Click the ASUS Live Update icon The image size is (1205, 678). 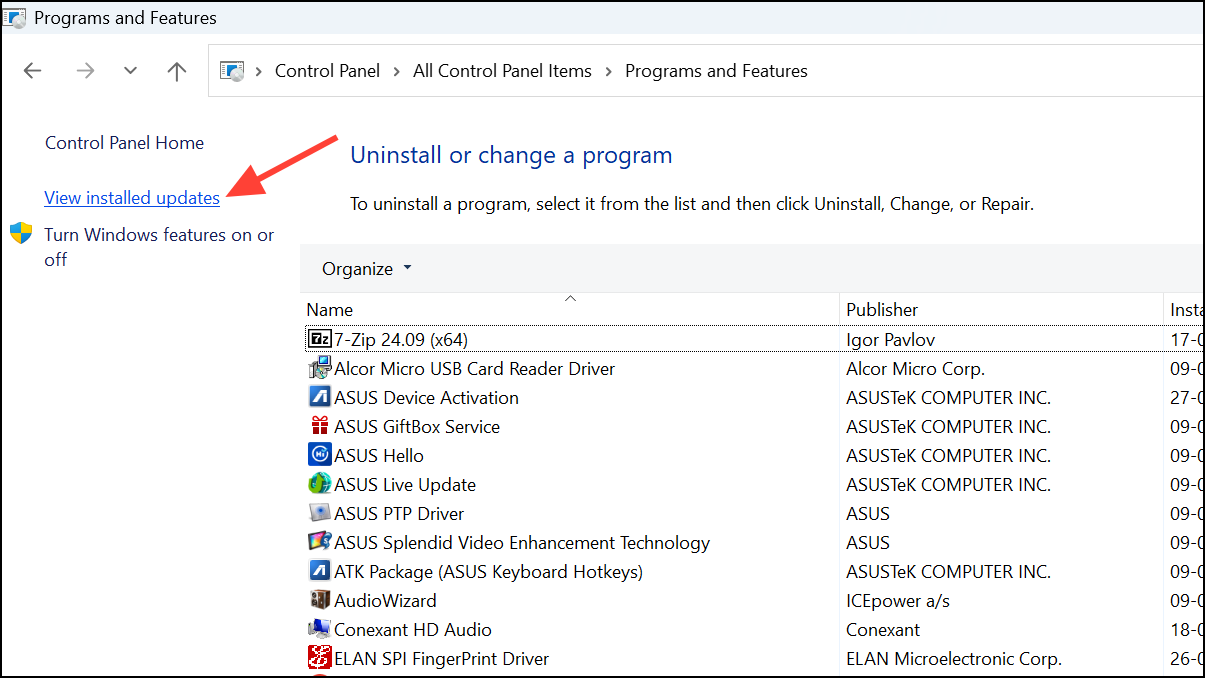pos(319,484)
